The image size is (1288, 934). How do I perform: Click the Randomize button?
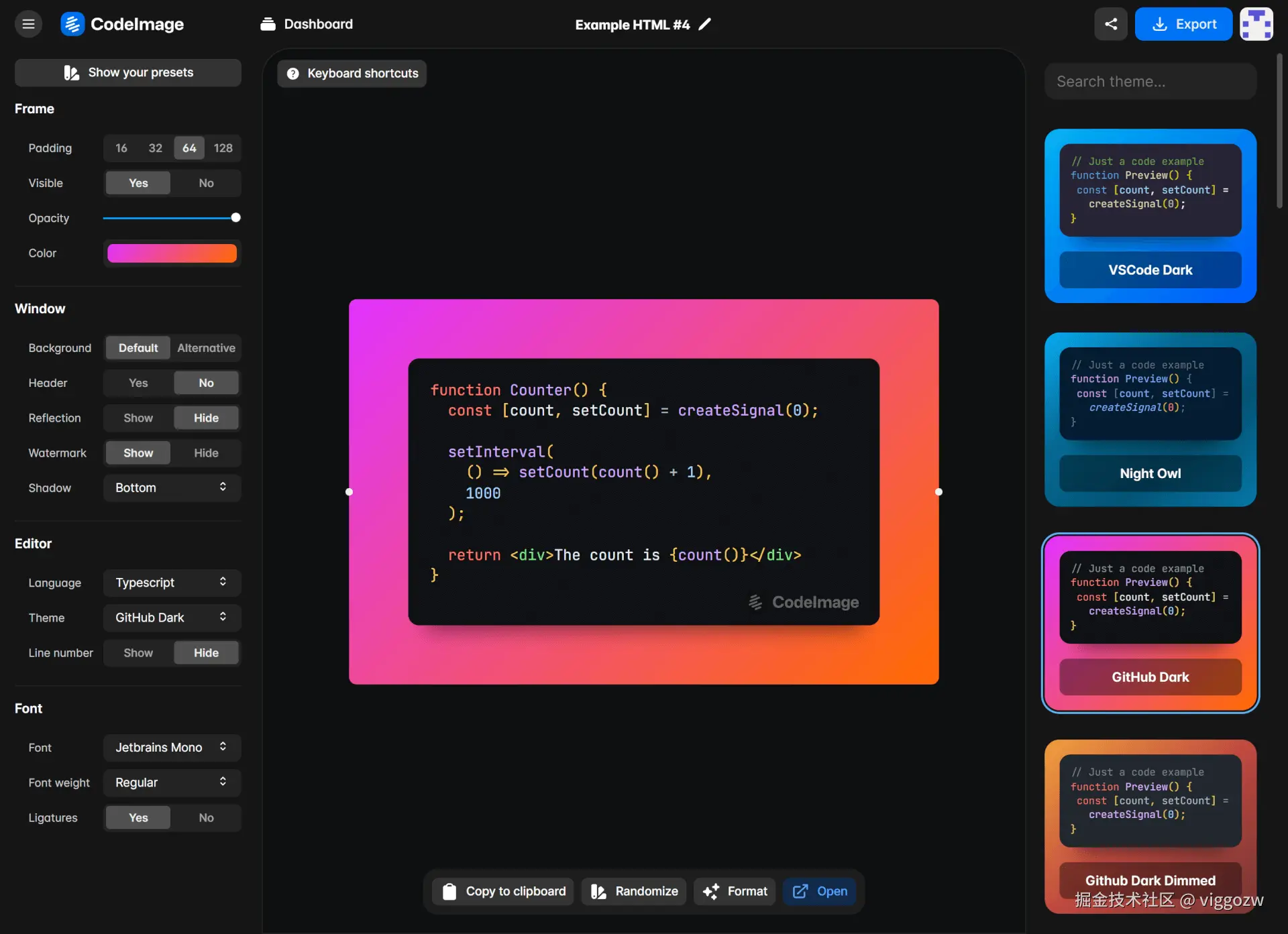634,891
